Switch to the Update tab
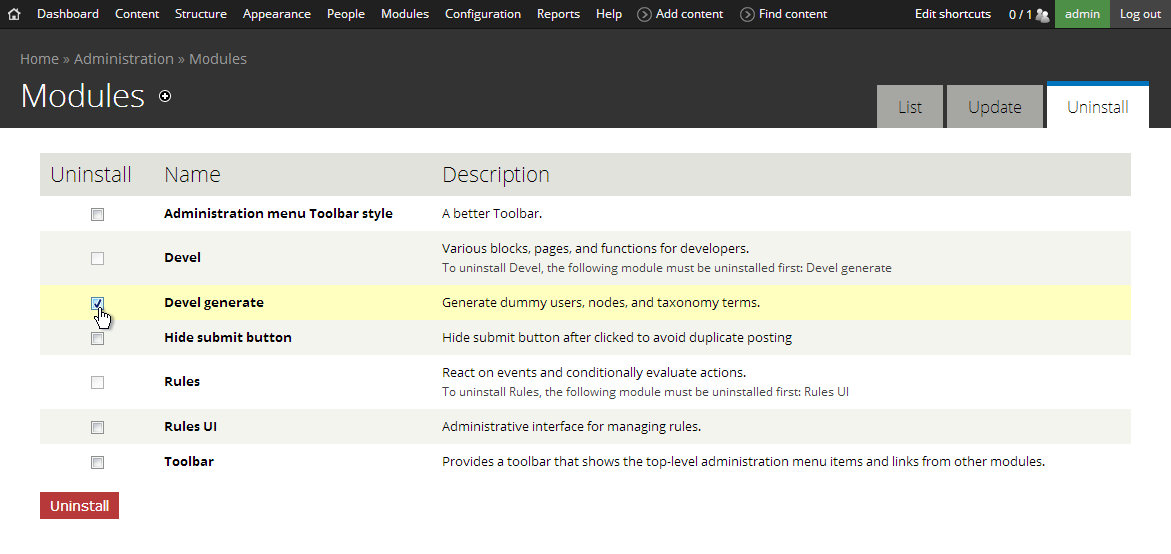Image resolution: width=1171 pixels, height=554 pixels. click(x=994, y=107)
